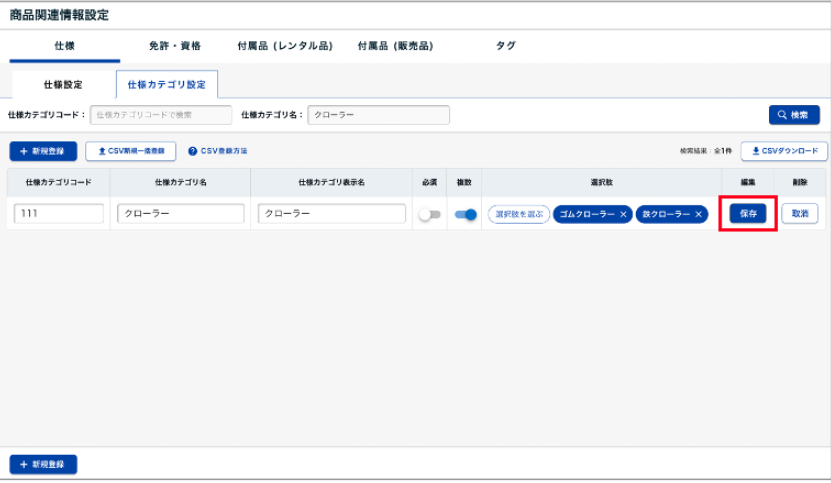Click the 仕様カテゴリ名 search field containing クローラー
Viewport: 831px width, 483px height.
click(x=378, y=115)
